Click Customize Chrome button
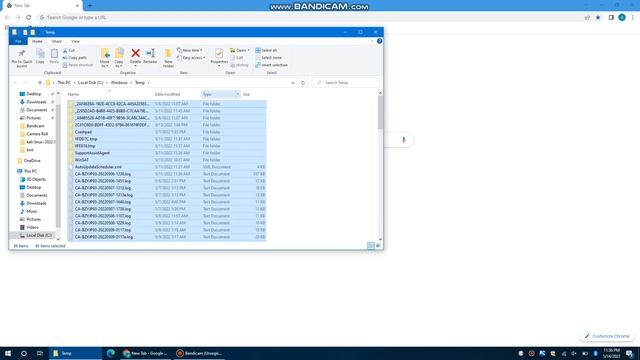 pos(607,336)
